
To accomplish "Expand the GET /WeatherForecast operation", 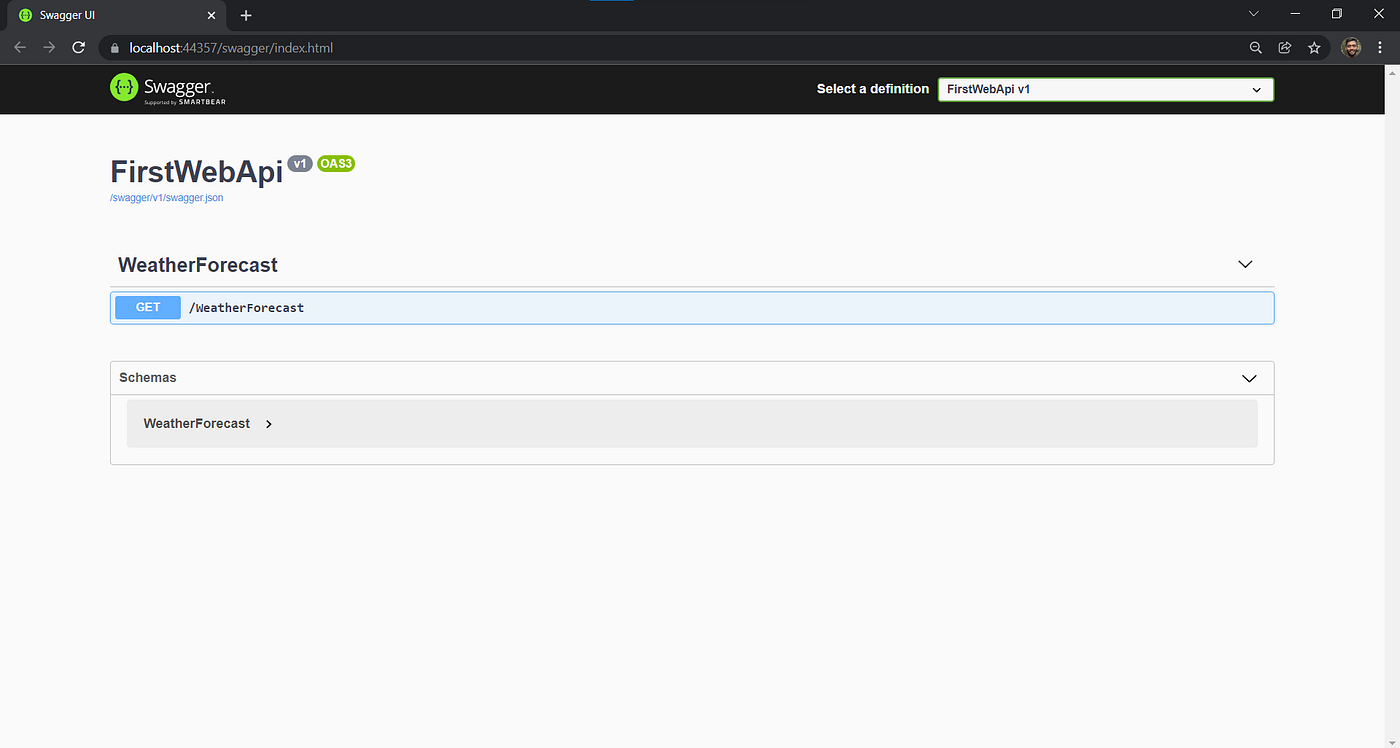I will (692, 307).
